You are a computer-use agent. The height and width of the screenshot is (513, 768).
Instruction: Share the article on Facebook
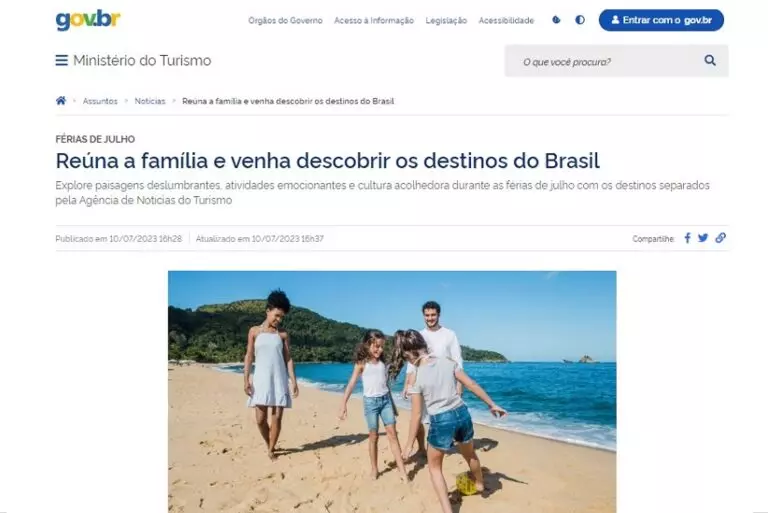pos(687,238)
